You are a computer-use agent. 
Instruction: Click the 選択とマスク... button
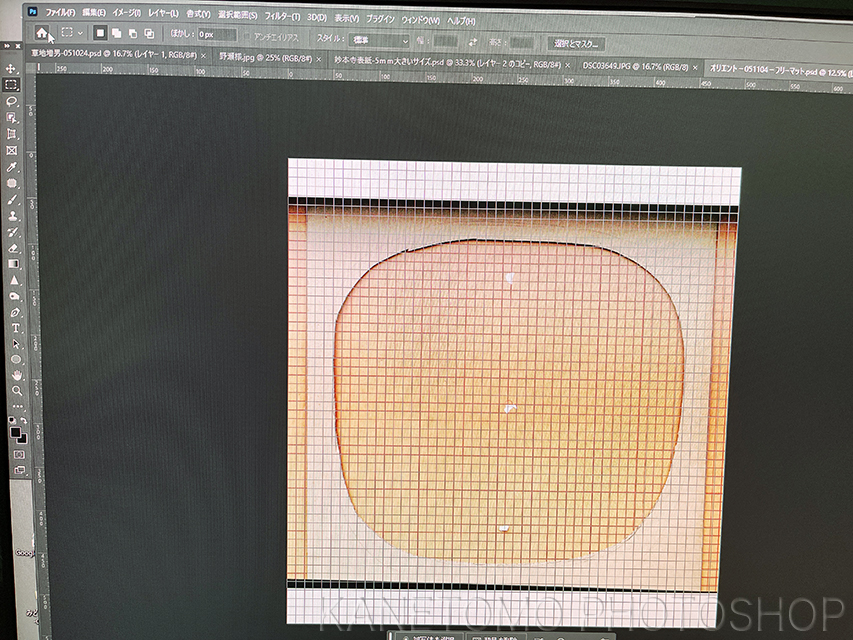coord(576,44)
